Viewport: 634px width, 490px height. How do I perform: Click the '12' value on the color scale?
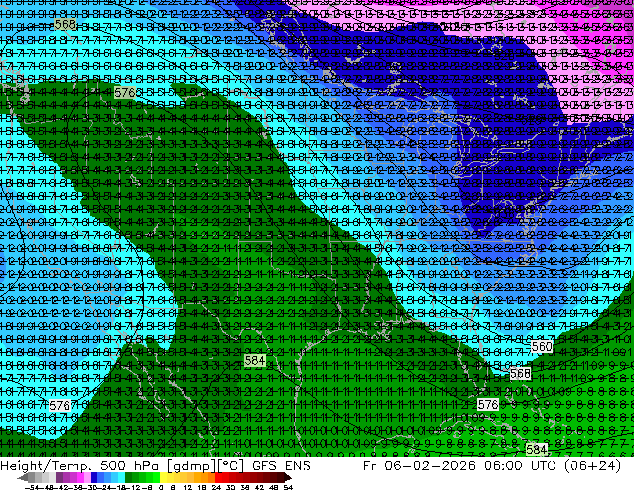[188, 487]
